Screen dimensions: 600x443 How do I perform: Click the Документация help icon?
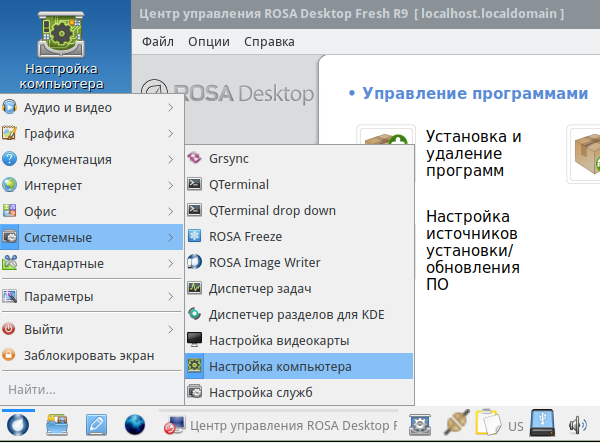pyautogui.click(x=10, y=159)
